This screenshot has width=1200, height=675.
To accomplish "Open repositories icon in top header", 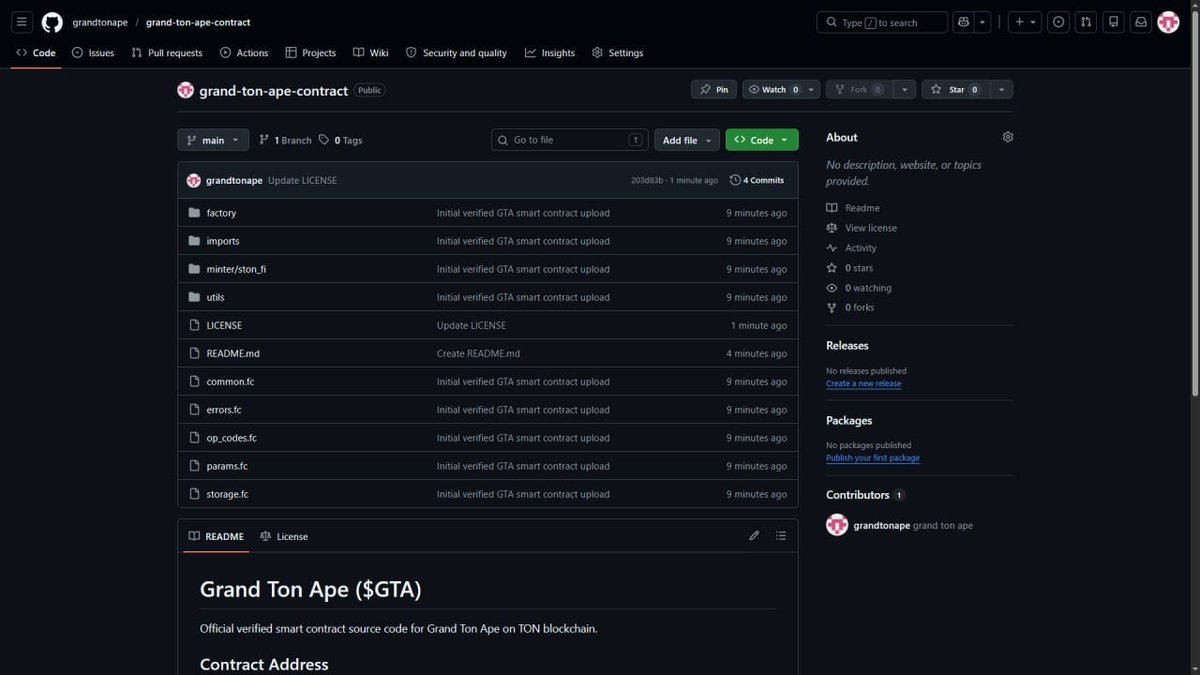I will click(x=1113, y=22).
